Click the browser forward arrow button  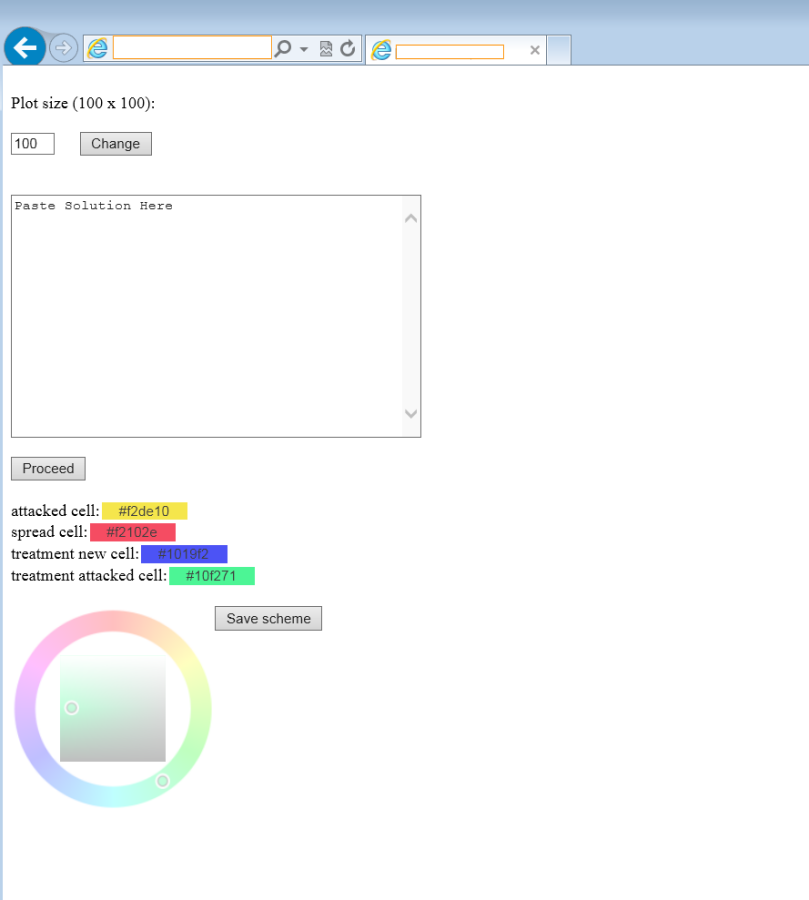click(x=63, y=48)
